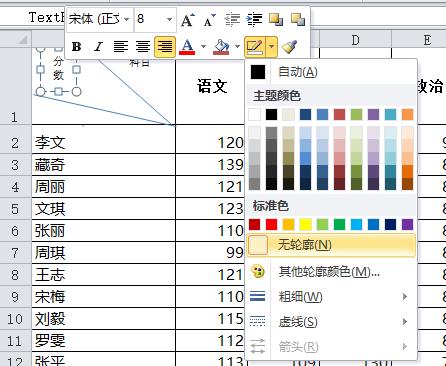Click the cell containing 张丽
Viewport: 446px width, 366px height.
click(103, 231)
